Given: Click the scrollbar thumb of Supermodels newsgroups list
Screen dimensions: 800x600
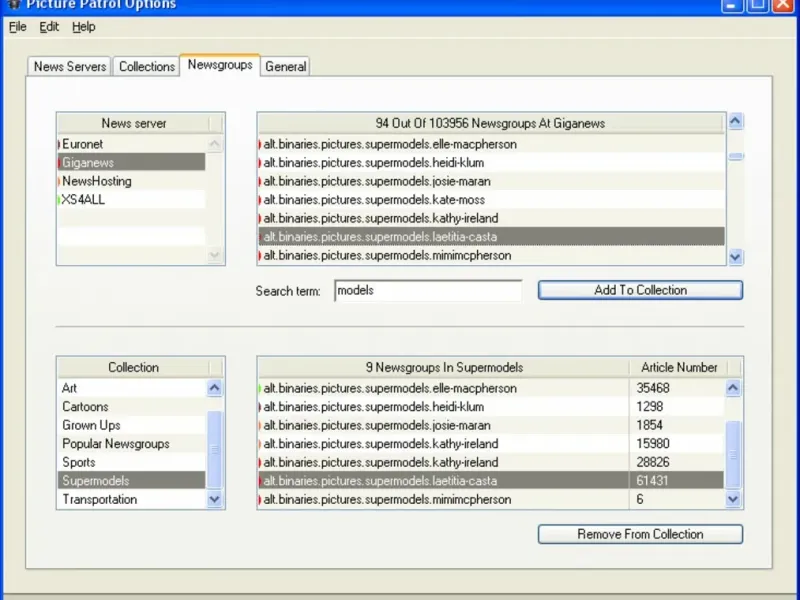Looking at the screenshot, I should tap(734, 453).
